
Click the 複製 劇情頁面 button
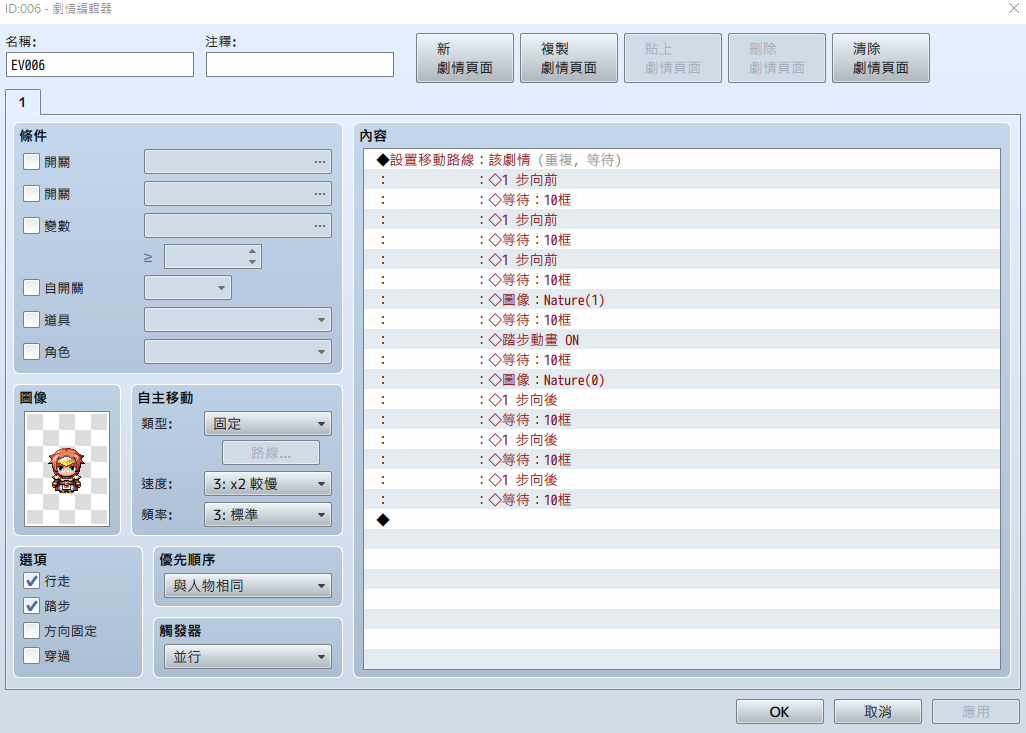pyautogui.click(x=569, y=58)
